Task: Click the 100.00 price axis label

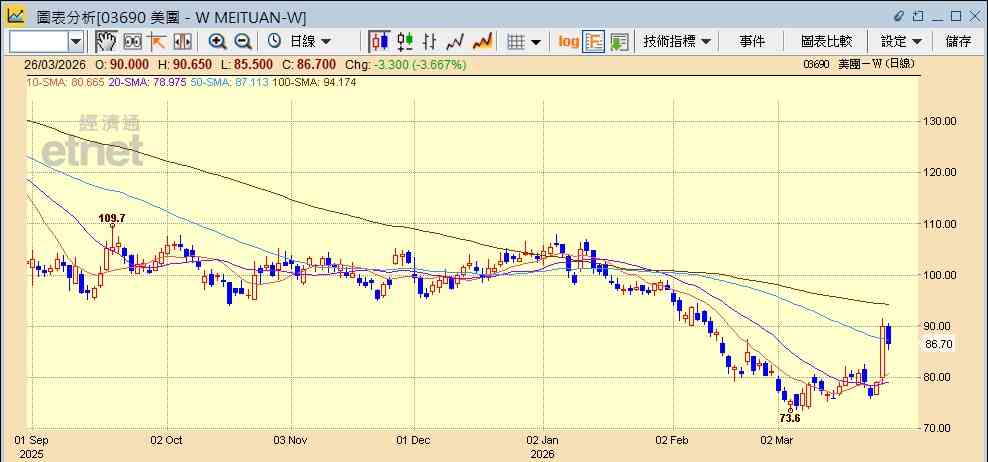Action: [941, 275]
